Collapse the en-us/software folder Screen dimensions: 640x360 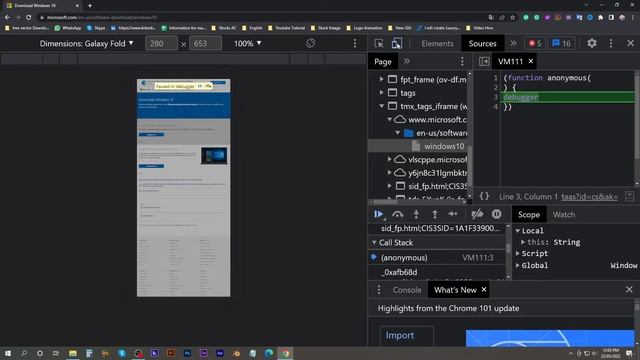(x=398, y=133)
